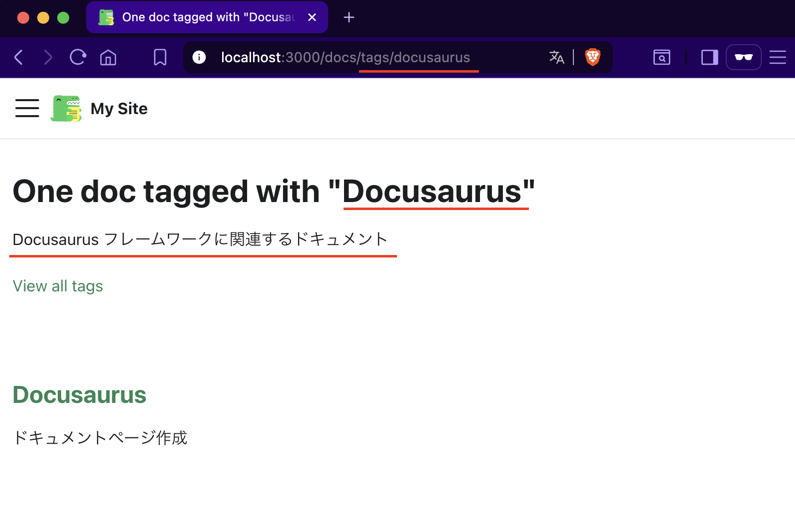The image size is (795, 507).
Task: Toggle the browser sidebar panel icon
Action: 709,57
